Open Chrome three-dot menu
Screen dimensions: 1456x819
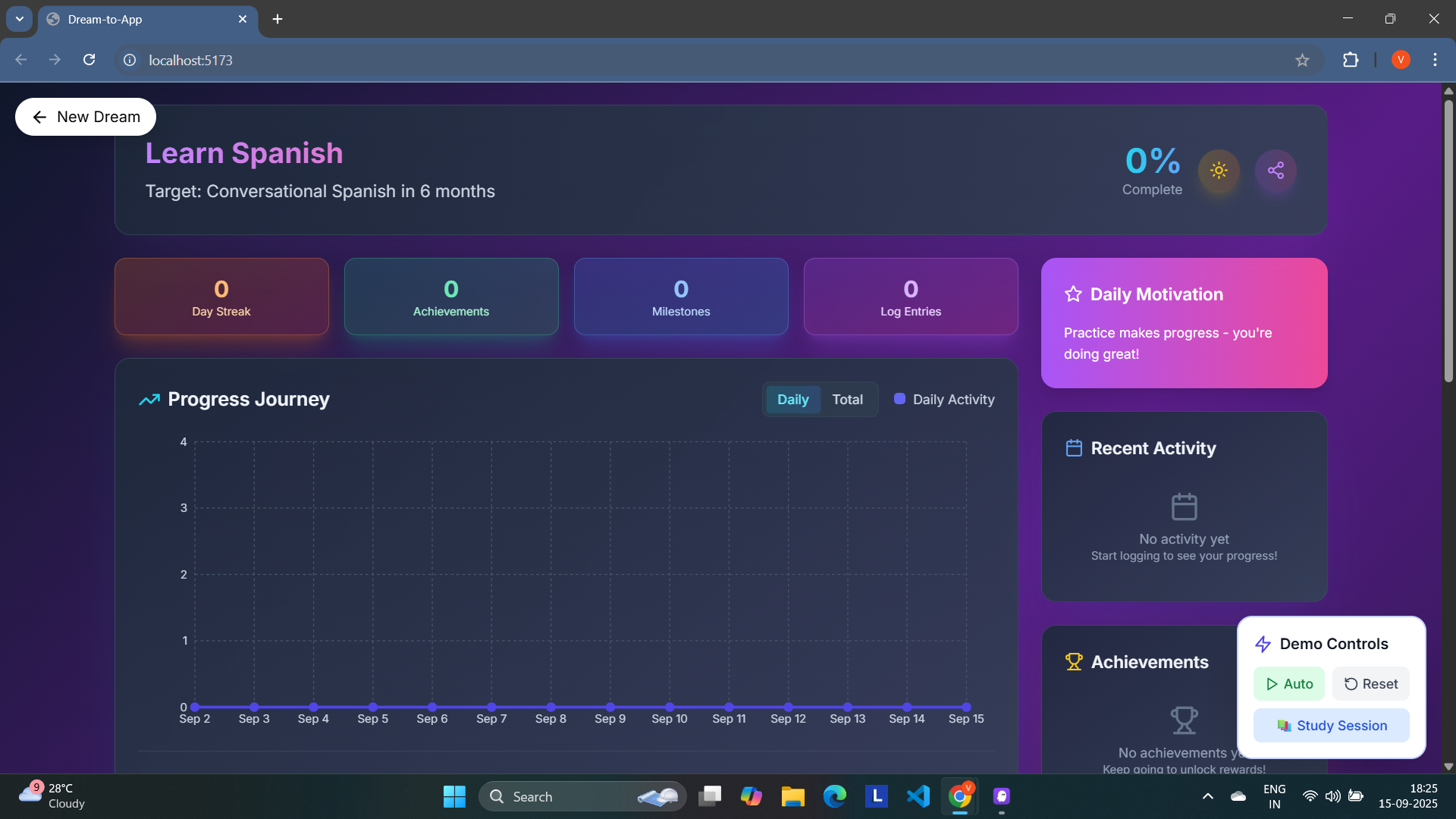click(1435, 60)
